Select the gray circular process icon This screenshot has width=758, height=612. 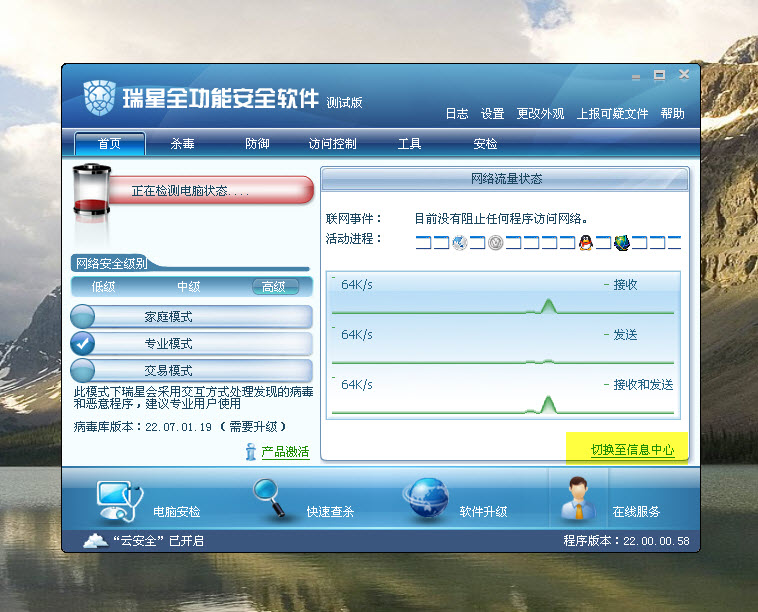tap(496, 242)
